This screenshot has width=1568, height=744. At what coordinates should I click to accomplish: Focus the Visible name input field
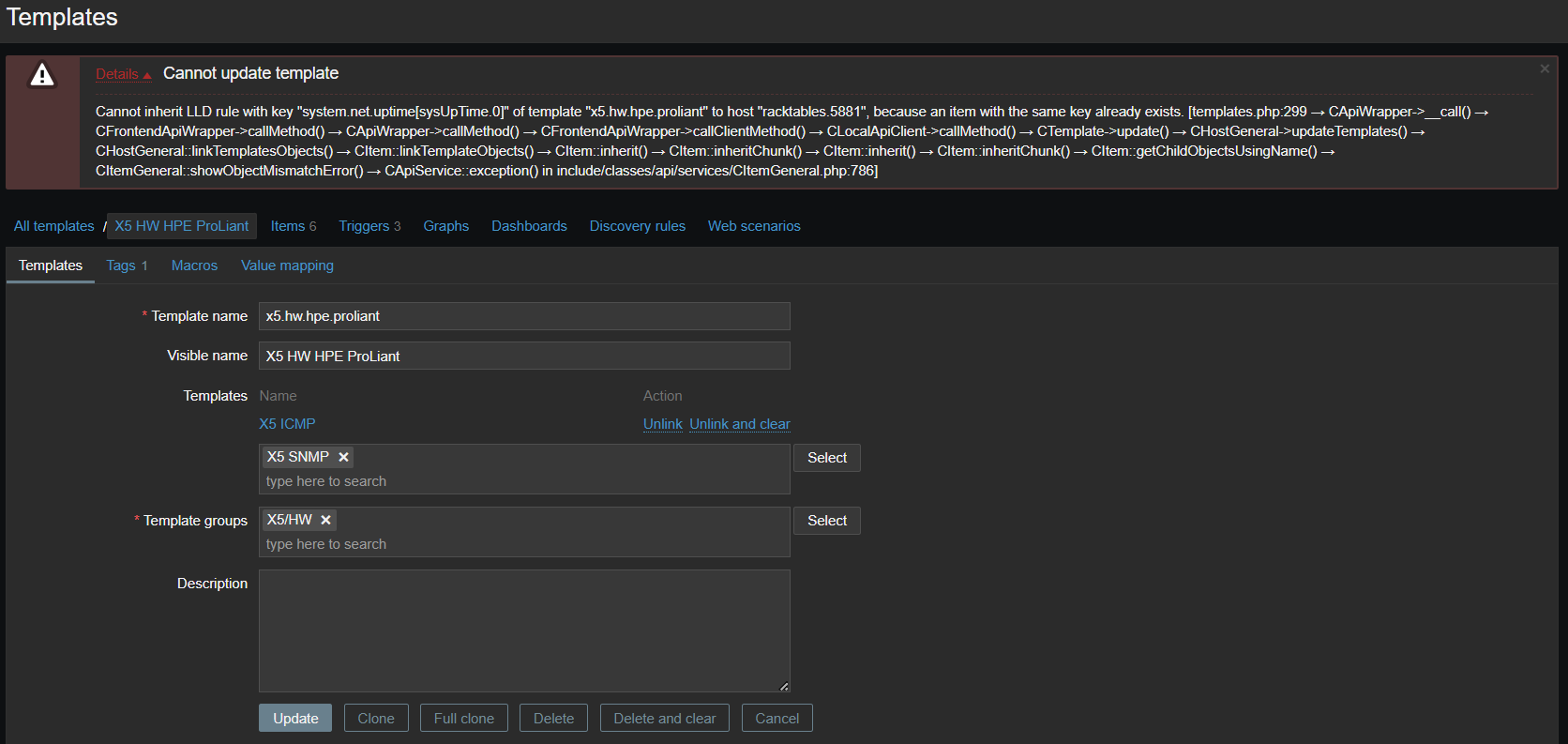[x=524, y=356]
